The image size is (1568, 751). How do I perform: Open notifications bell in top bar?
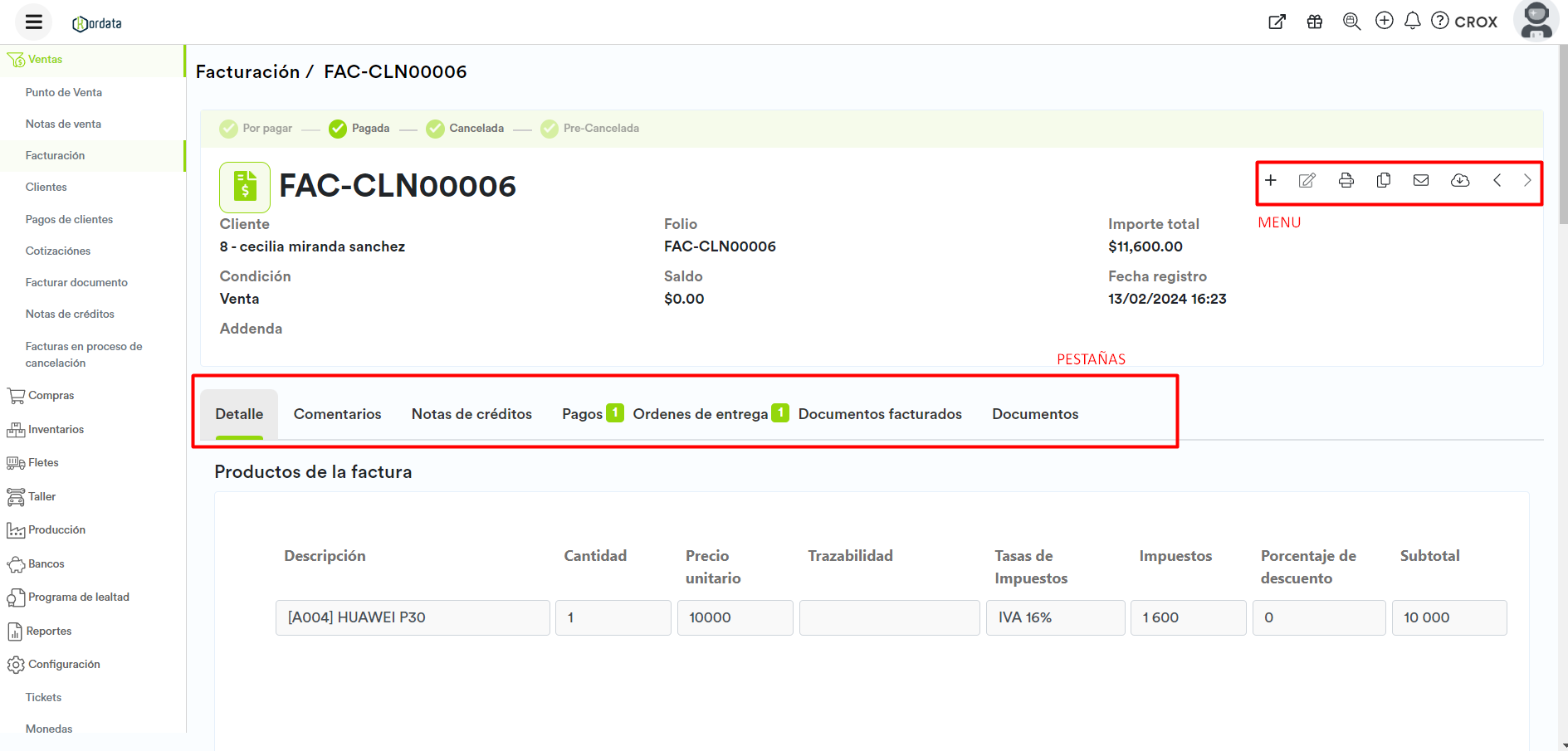[1412, 21]
